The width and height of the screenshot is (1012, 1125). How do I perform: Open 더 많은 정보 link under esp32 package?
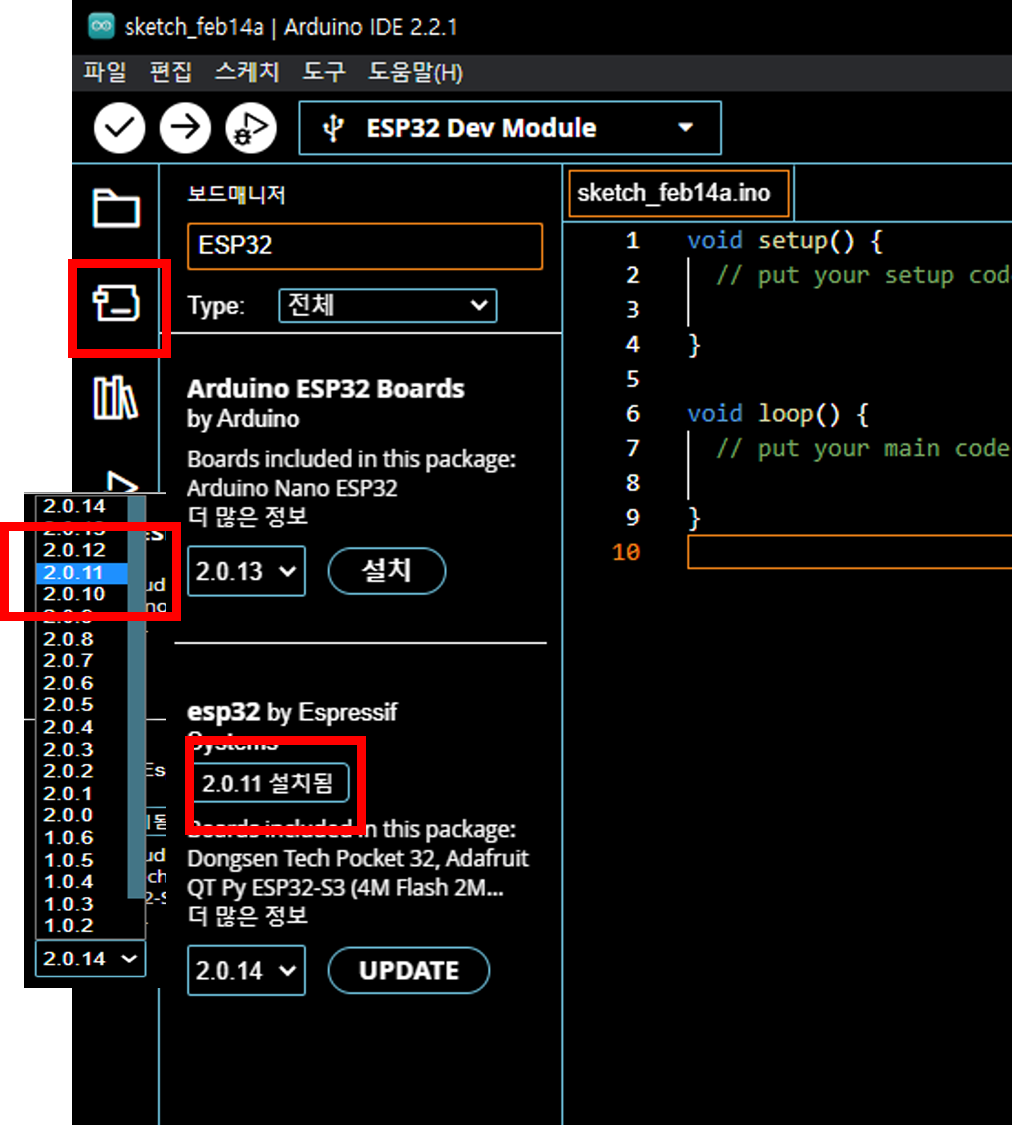pos(247,915)
